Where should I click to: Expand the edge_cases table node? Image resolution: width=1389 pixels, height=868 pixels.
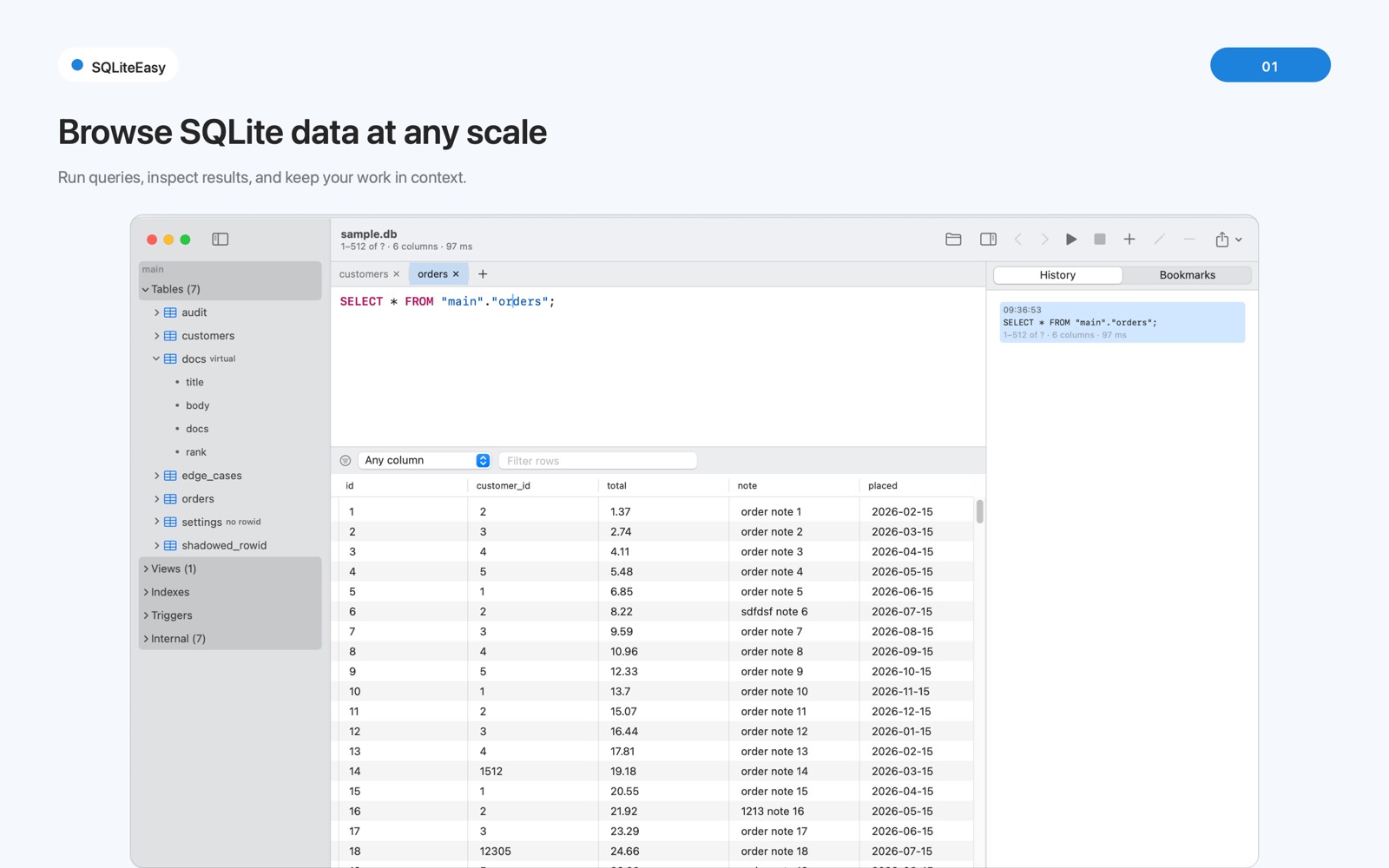click(x=156, y=476)
